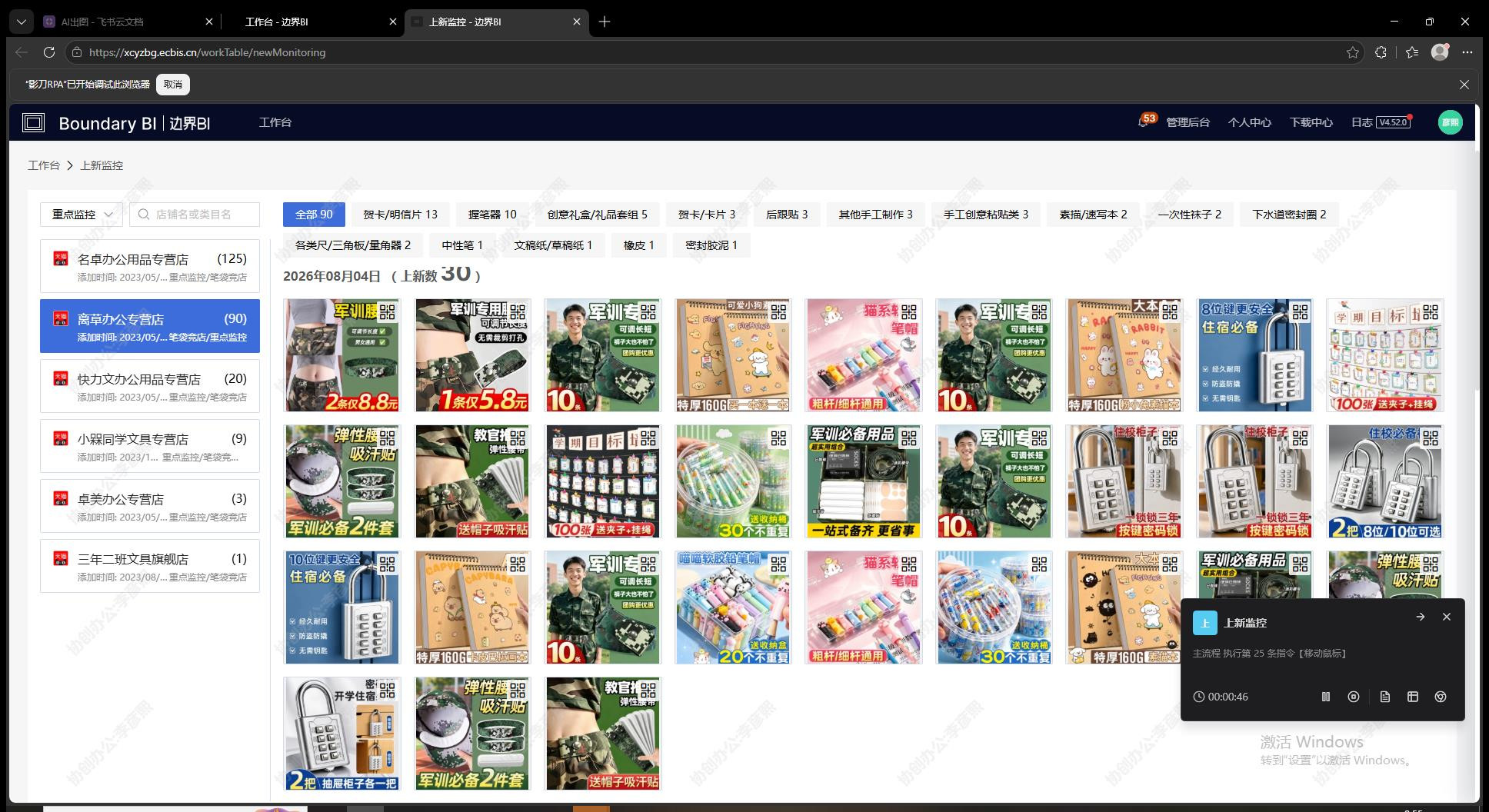Open the 2条仅8.8元 belt product thumbnail
This screenshot has width=1489, height=812.
point(341,355)
